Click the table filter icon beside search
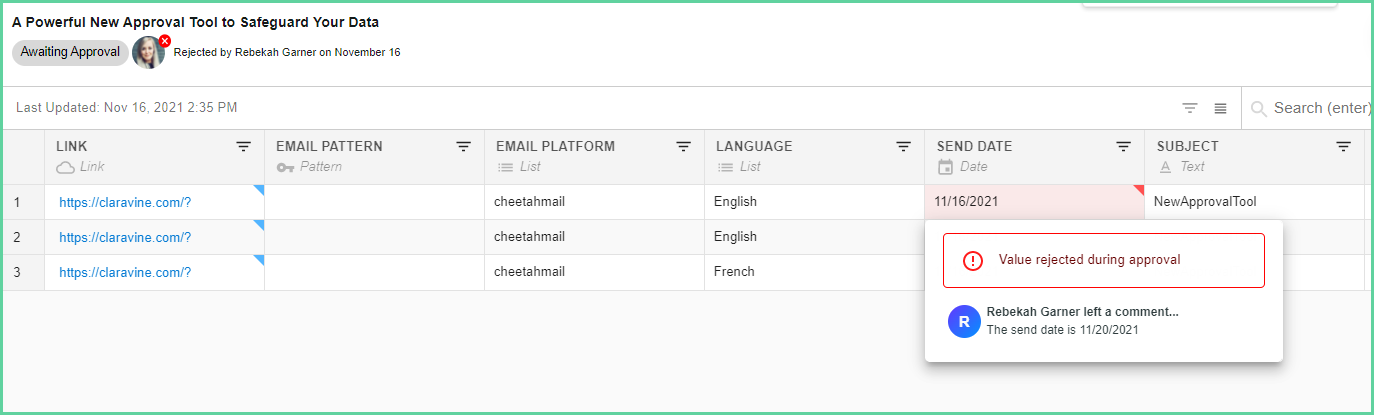 1190,108
